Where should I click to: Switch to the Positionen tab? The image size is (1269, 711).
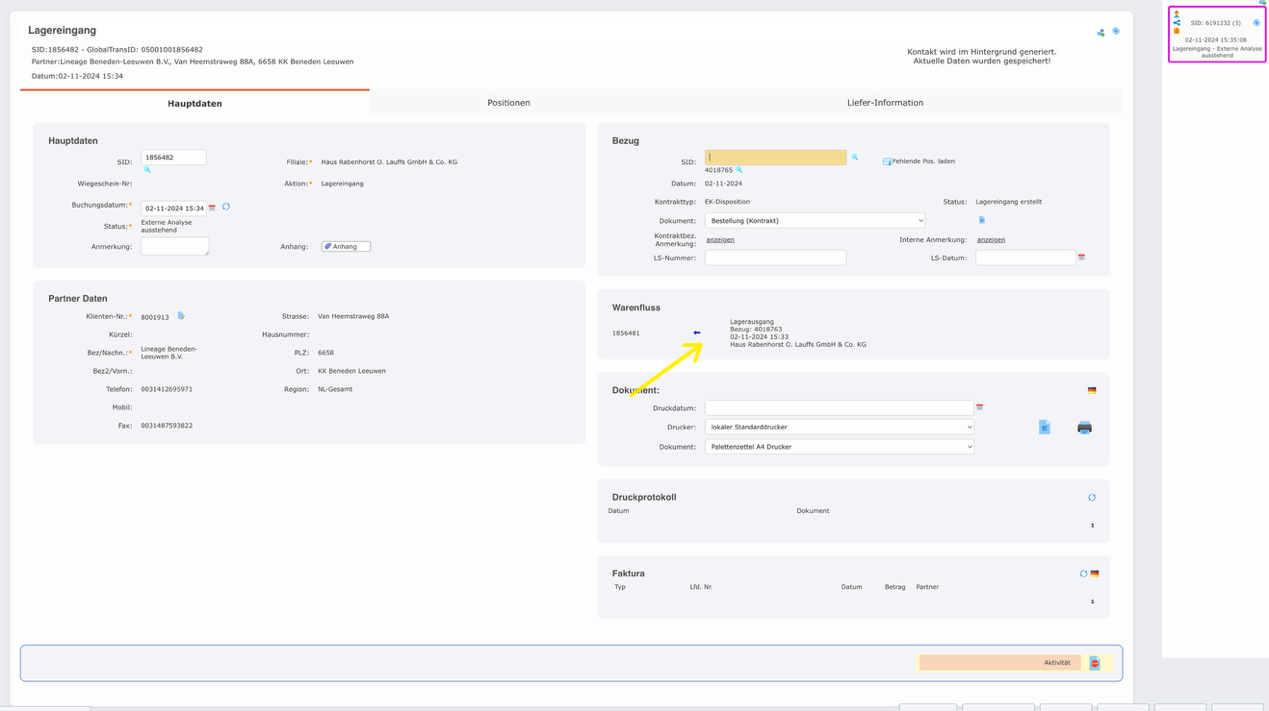508,103
